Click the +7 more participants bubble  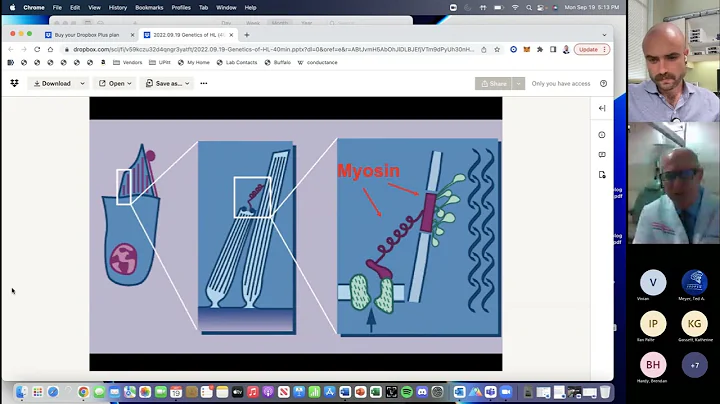[x=694, y=365]
